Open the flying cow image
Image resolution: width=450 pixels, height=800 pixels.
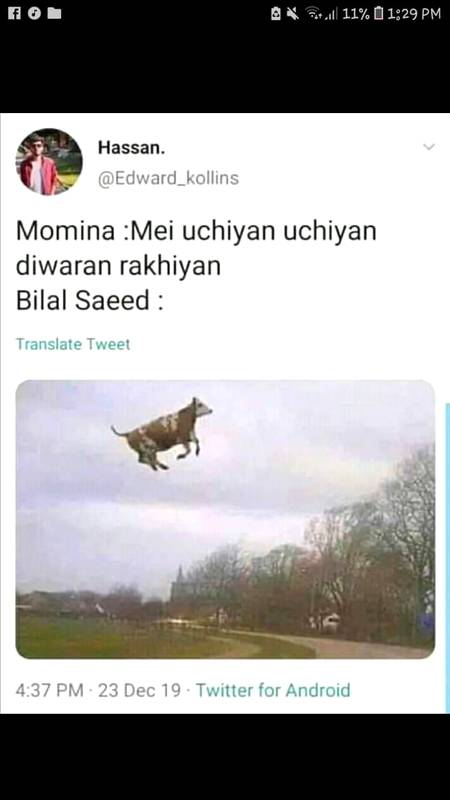(x=226, y=519)
